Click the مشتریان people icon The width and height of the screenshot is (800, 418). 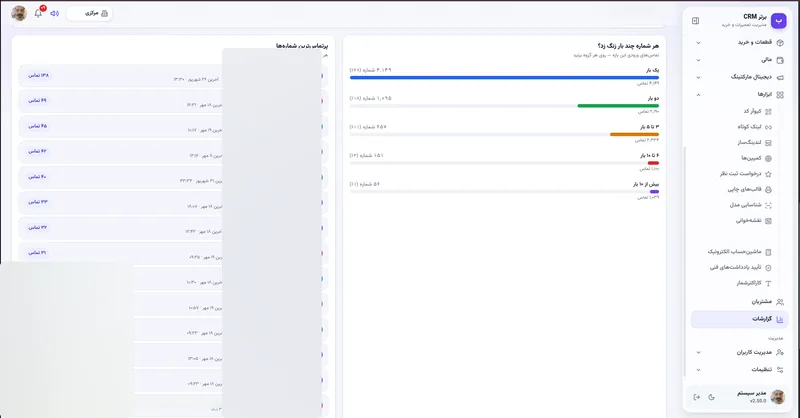[x=780, y=302]
